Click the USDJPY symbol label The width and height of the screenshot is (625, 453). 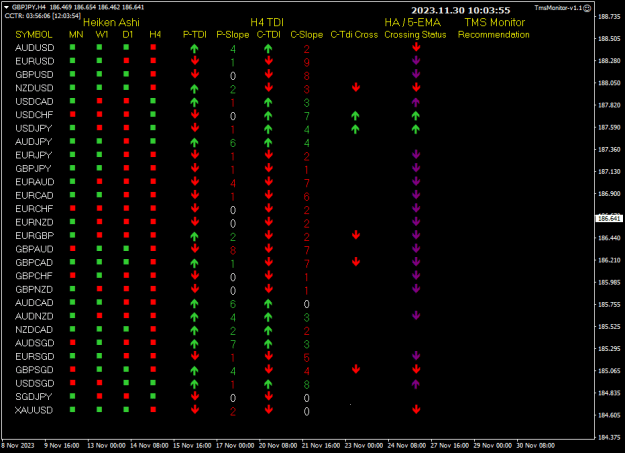pyautogui.click(x=34, y=128)
